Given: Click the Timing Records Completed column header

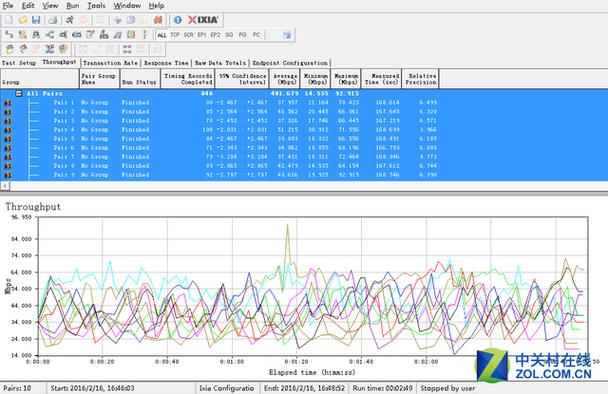Looking at the screenshot, I should pos(187,79).
